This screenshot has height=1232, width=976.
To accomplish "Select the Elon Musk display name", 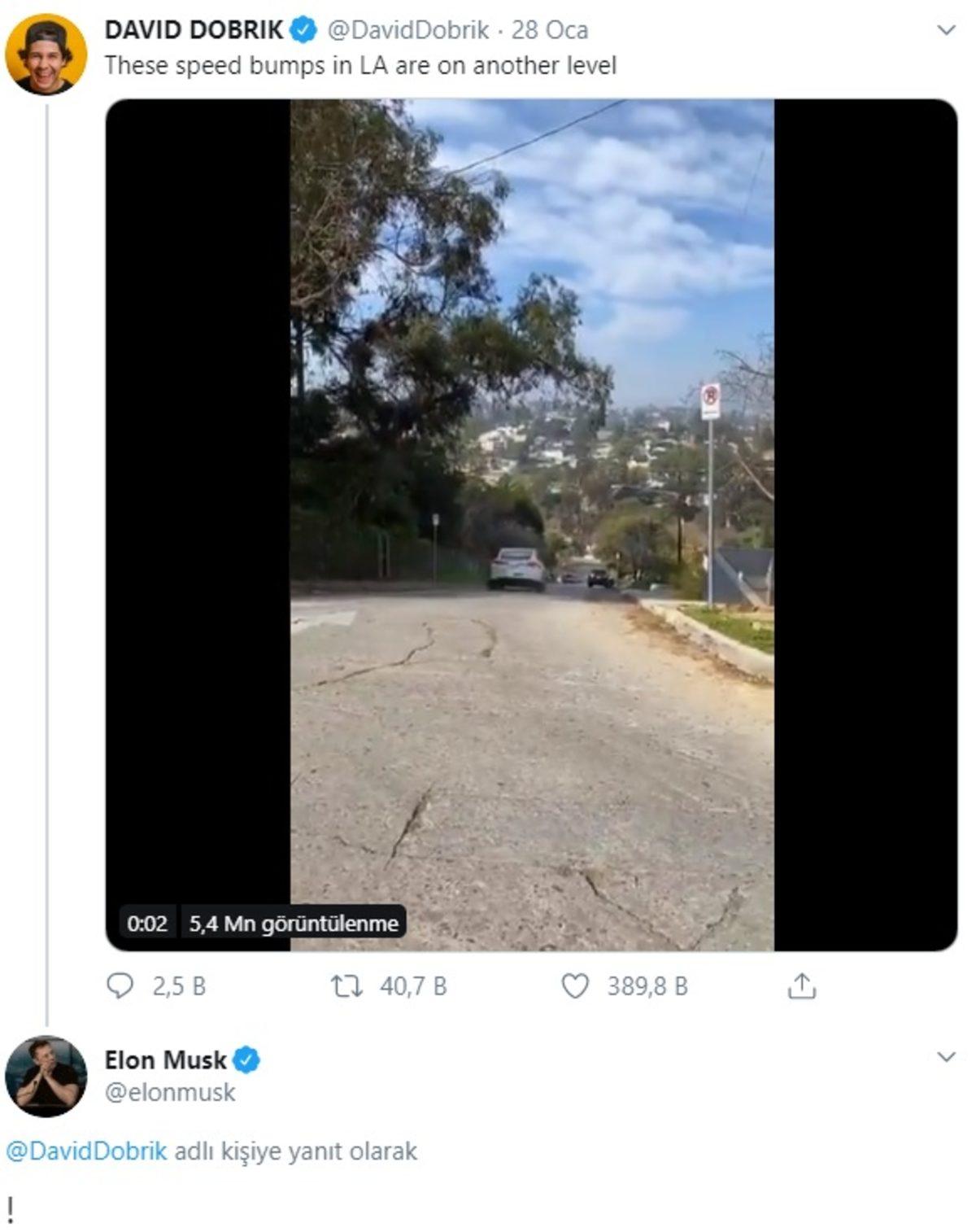I will [166, 1060].
